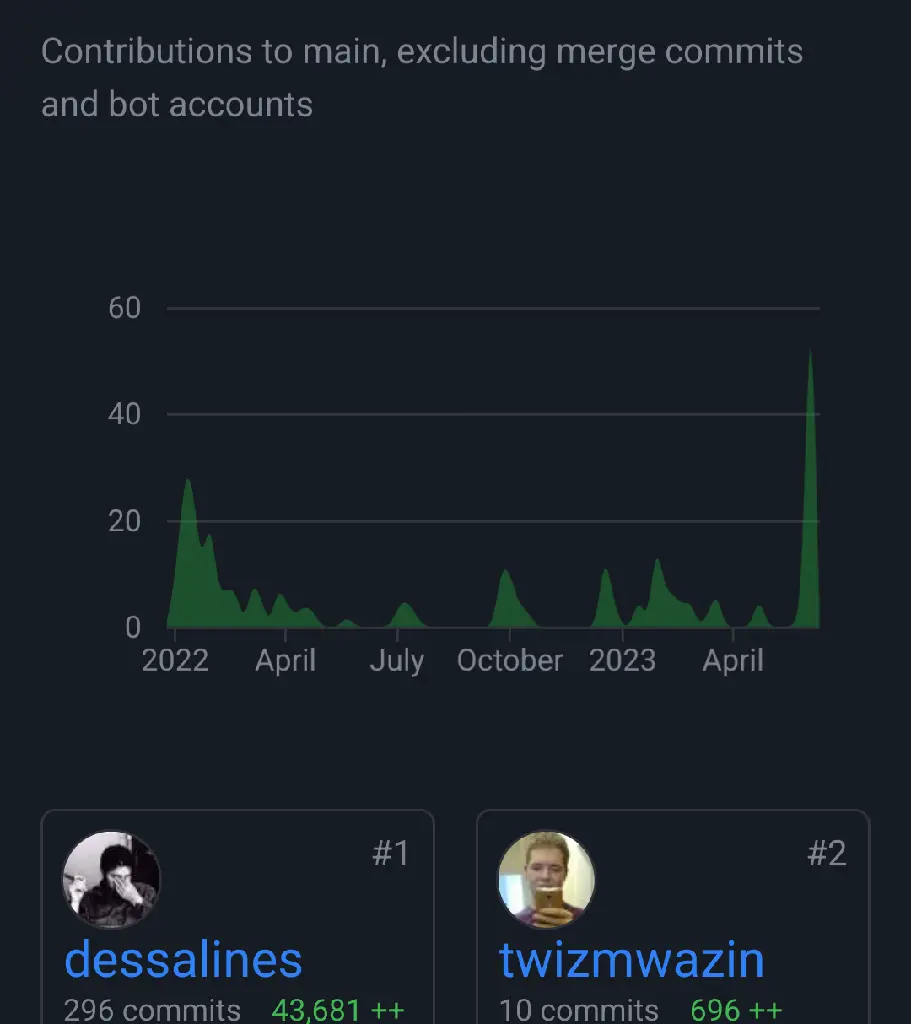Screen dimensions: 911x1024
Task: Click the 40 gridline label
Action: 125,414
